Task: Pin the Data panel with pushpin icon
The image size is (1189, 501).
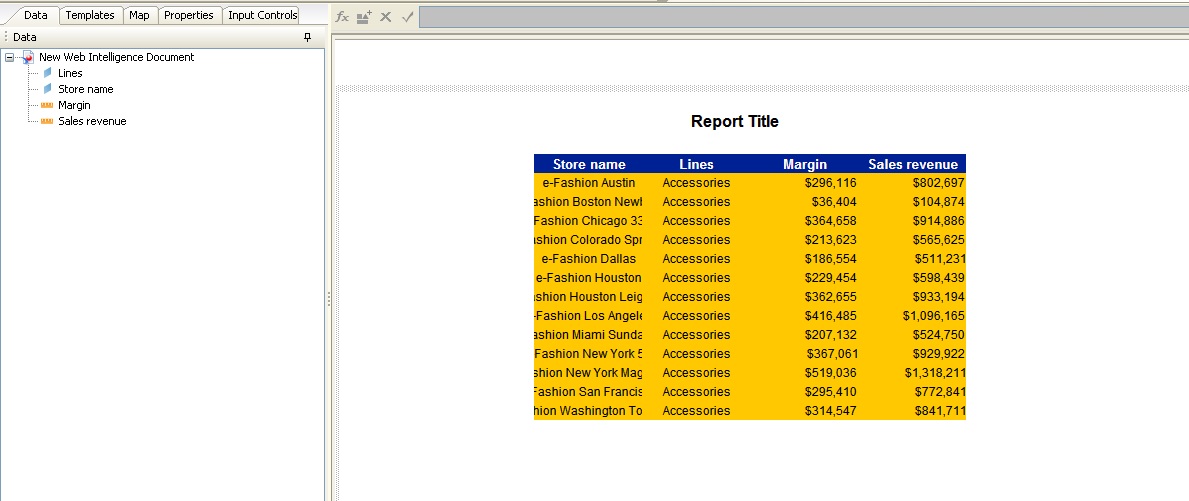Action: [307, 37]
